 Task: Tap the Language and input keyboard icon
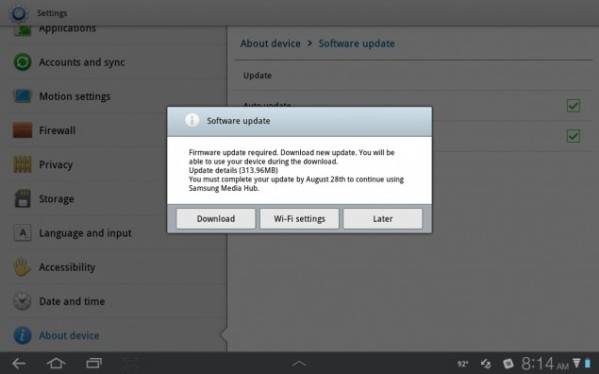(23, 233)
